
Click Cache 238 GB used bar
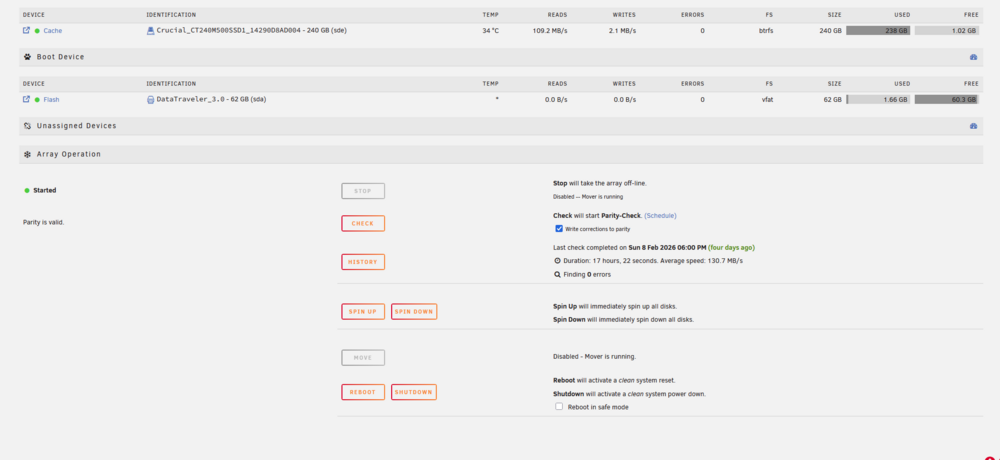pos(878,31)
